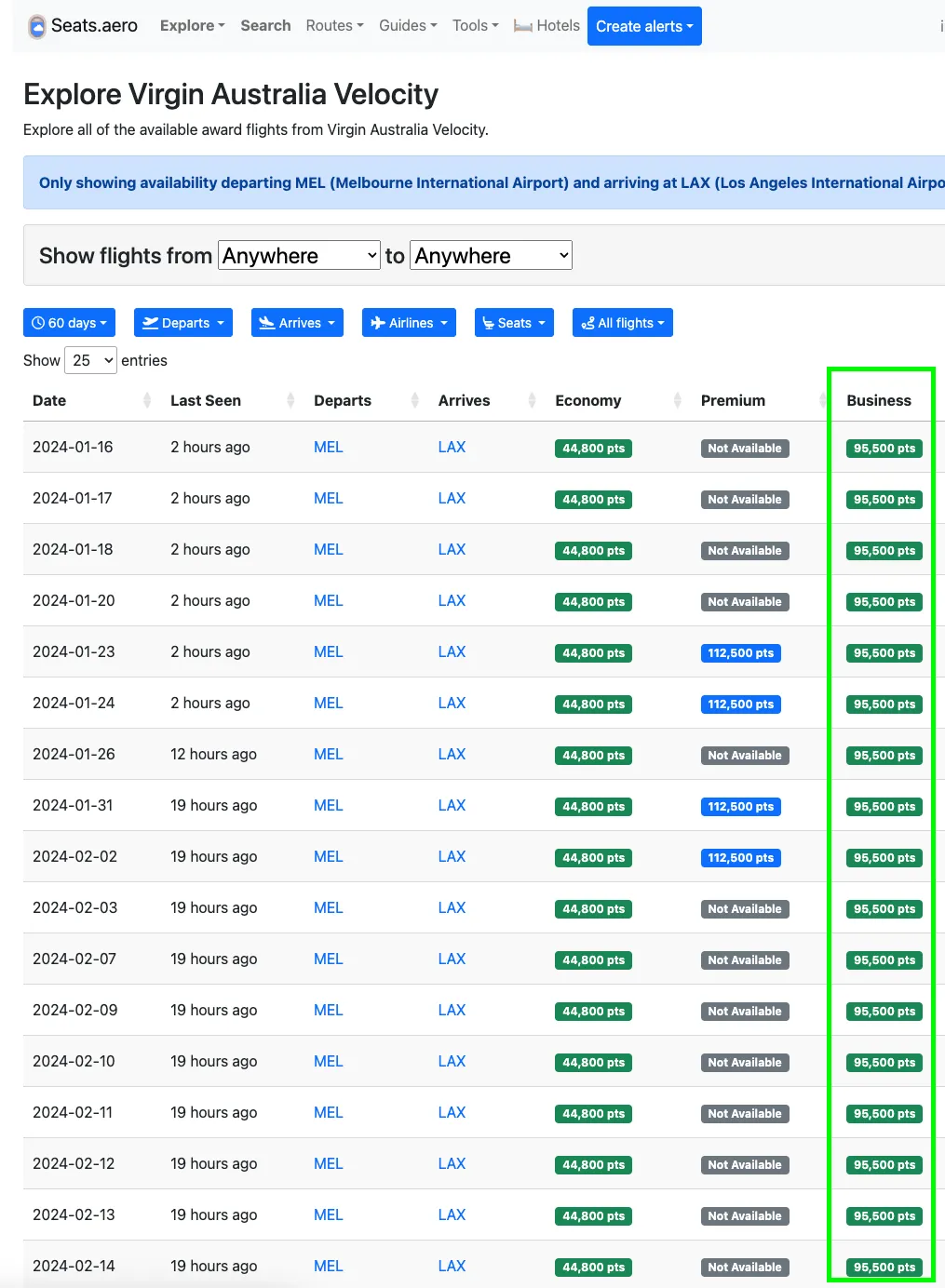Open the Routes menu

coord(334,26)
